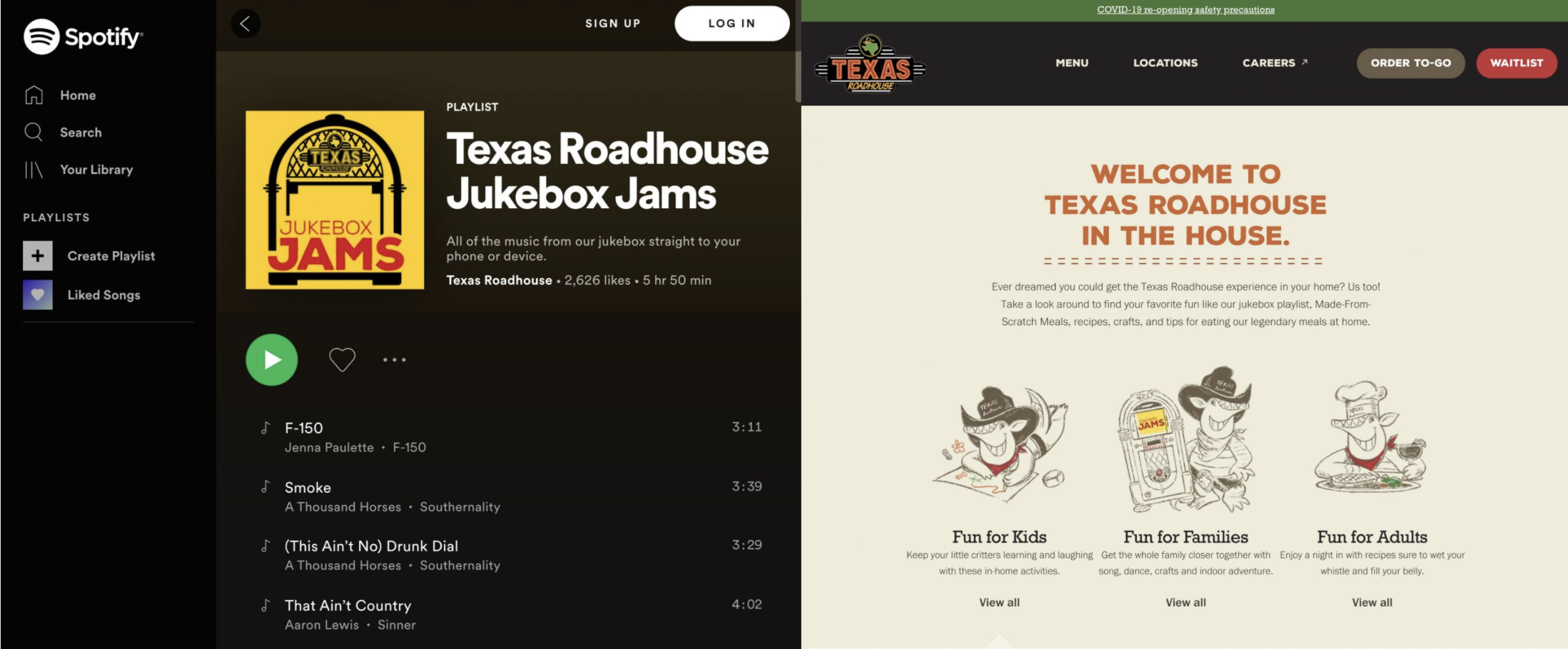Click View all under Fun for Kids
Screen dimensions: 1568x649
[x=999, y=602]
